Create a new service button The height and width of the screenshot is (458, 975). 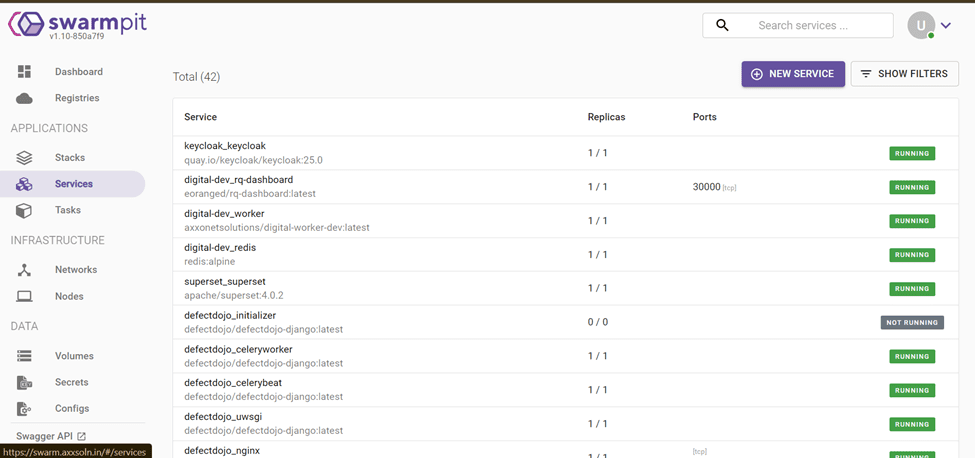pos(792,74)
